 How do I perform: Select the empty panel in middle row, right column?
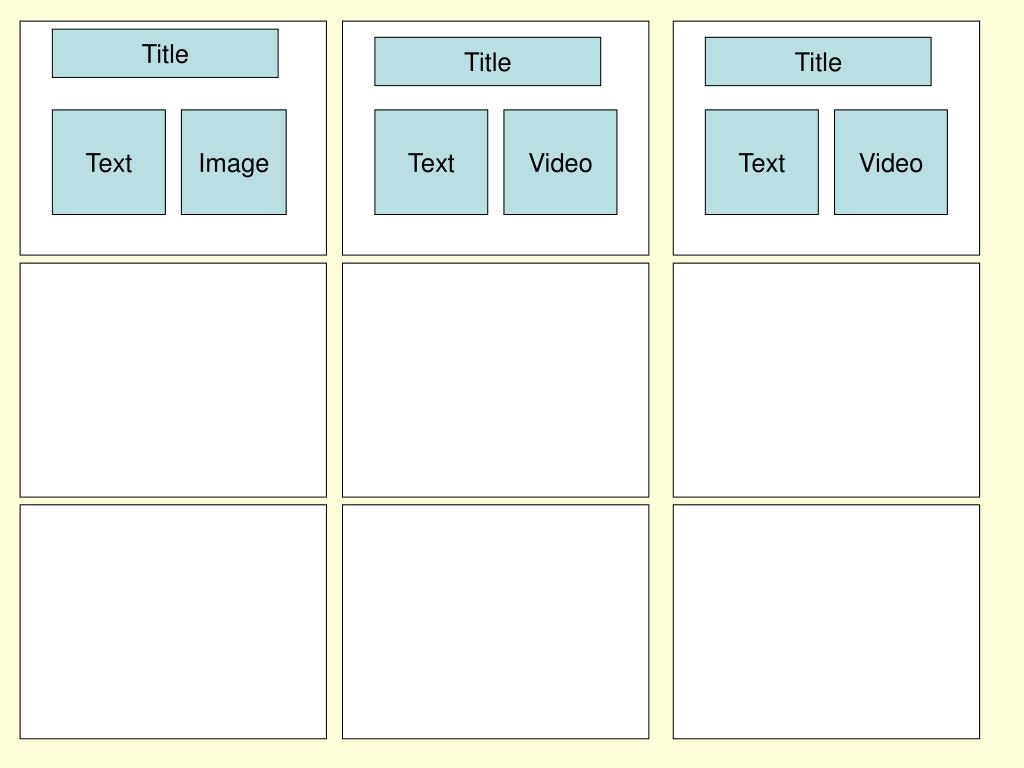click(x=826, y=380)
